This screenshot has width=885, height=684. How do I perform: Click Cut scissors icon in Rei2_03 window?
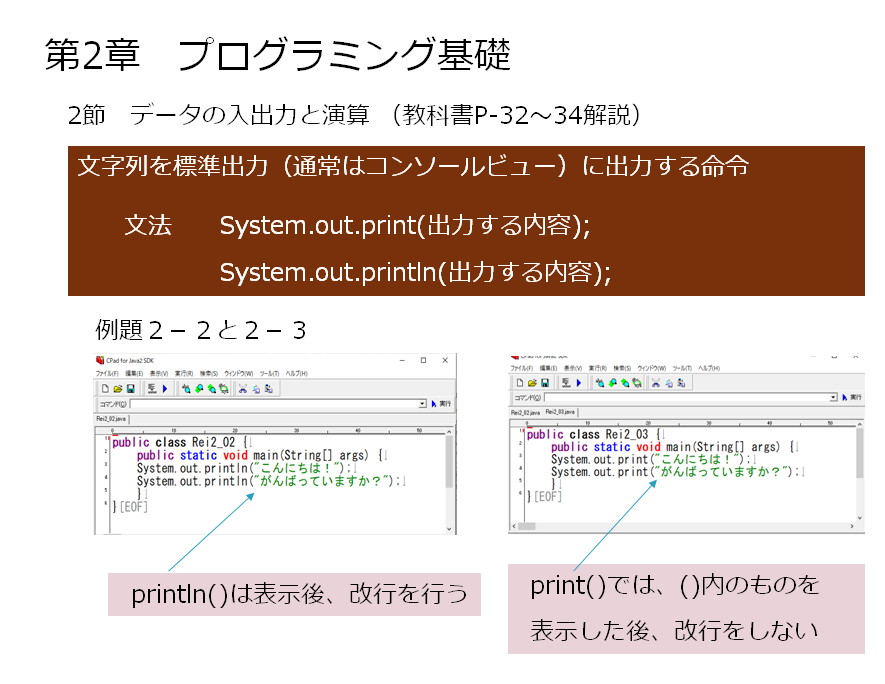(x=656, y=383)
